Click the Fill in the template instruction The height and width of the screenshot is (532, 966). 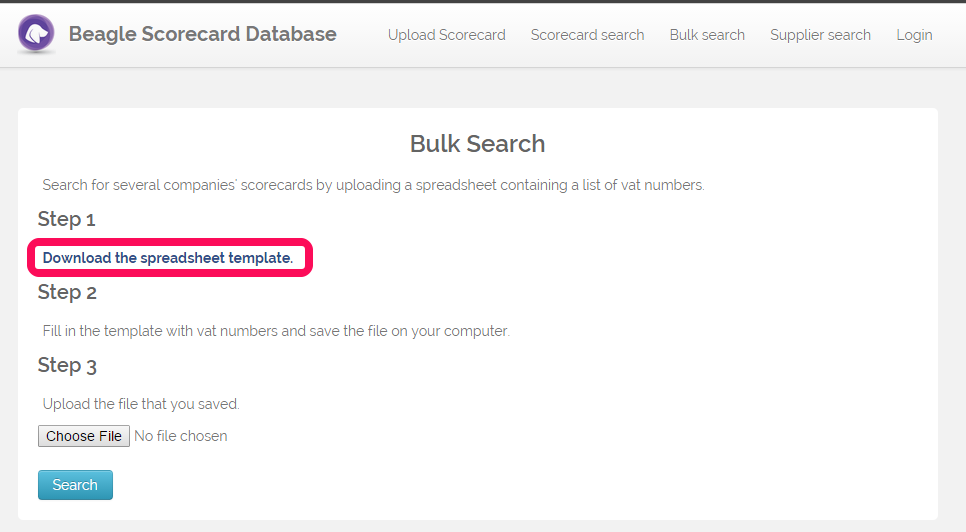pos(276,331)
